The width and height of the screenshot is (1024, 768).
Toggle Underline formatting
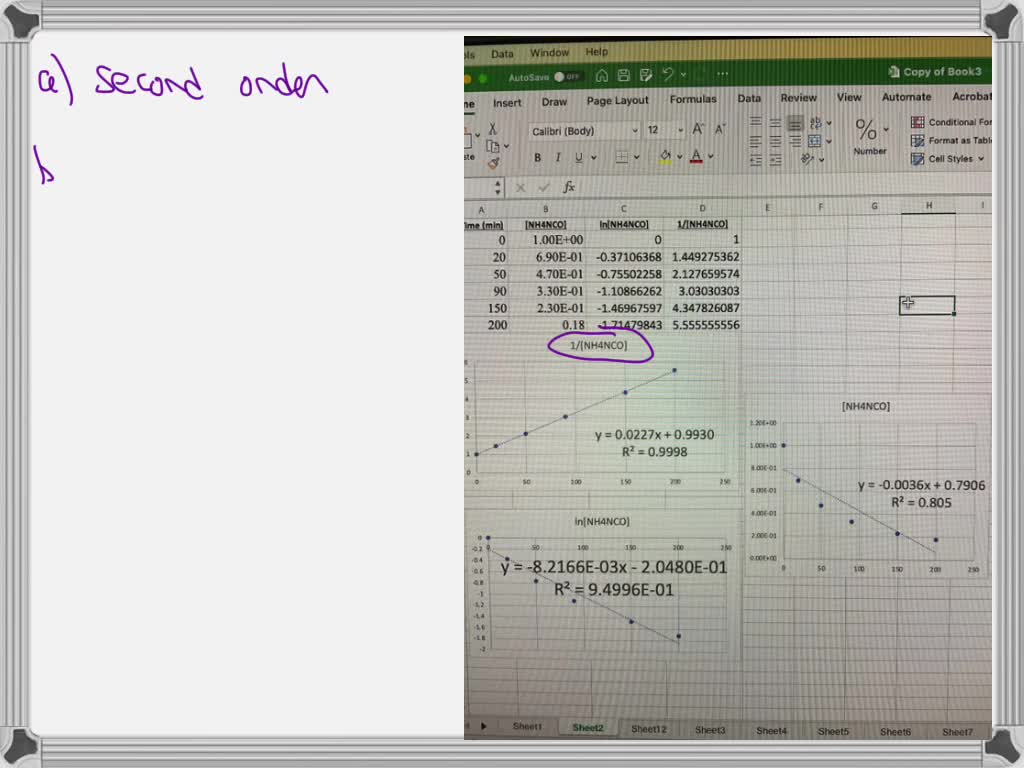pos(580,157)
